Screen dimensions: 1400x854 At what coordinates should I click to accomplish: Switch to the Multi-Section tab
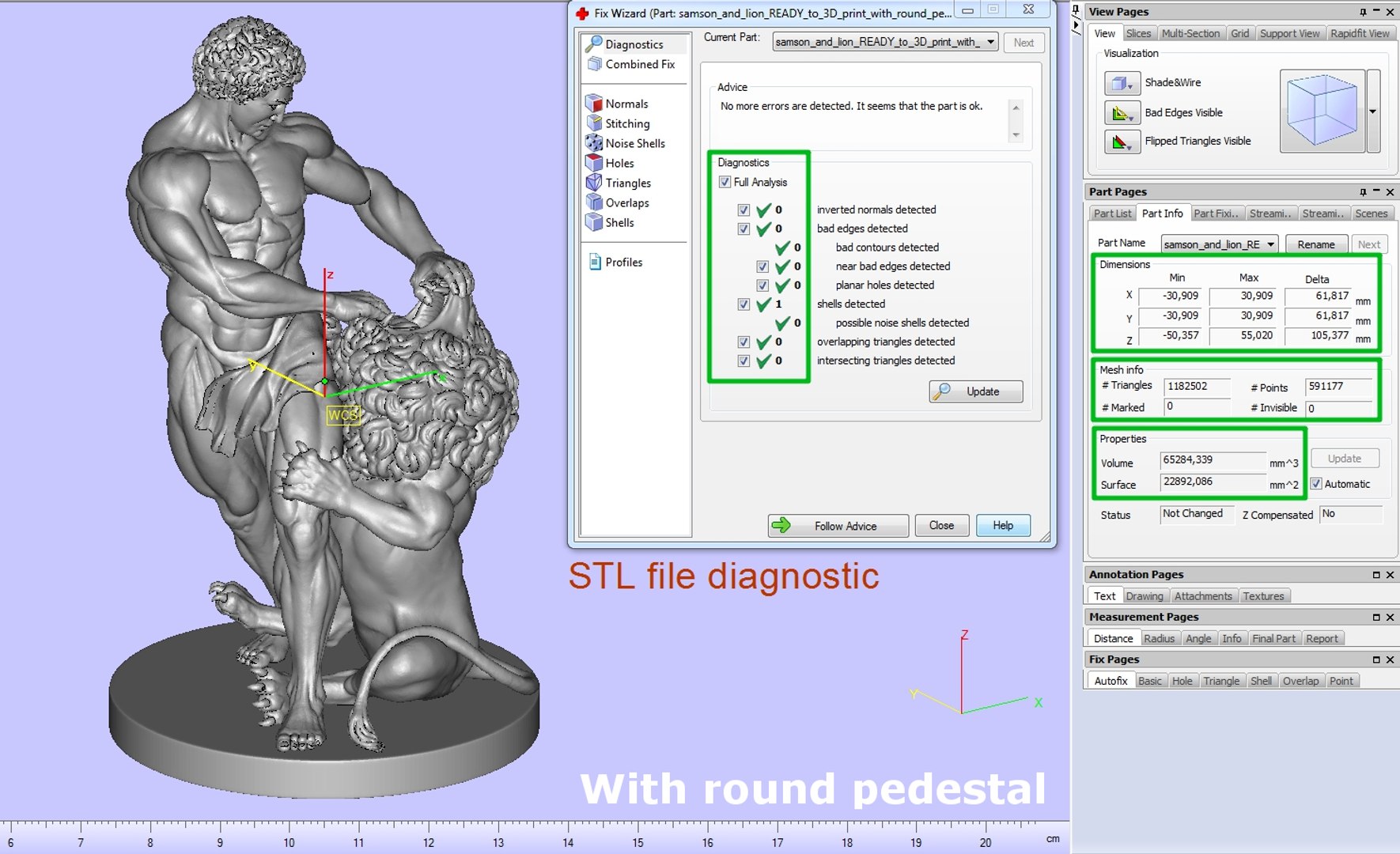(1190, 33)
